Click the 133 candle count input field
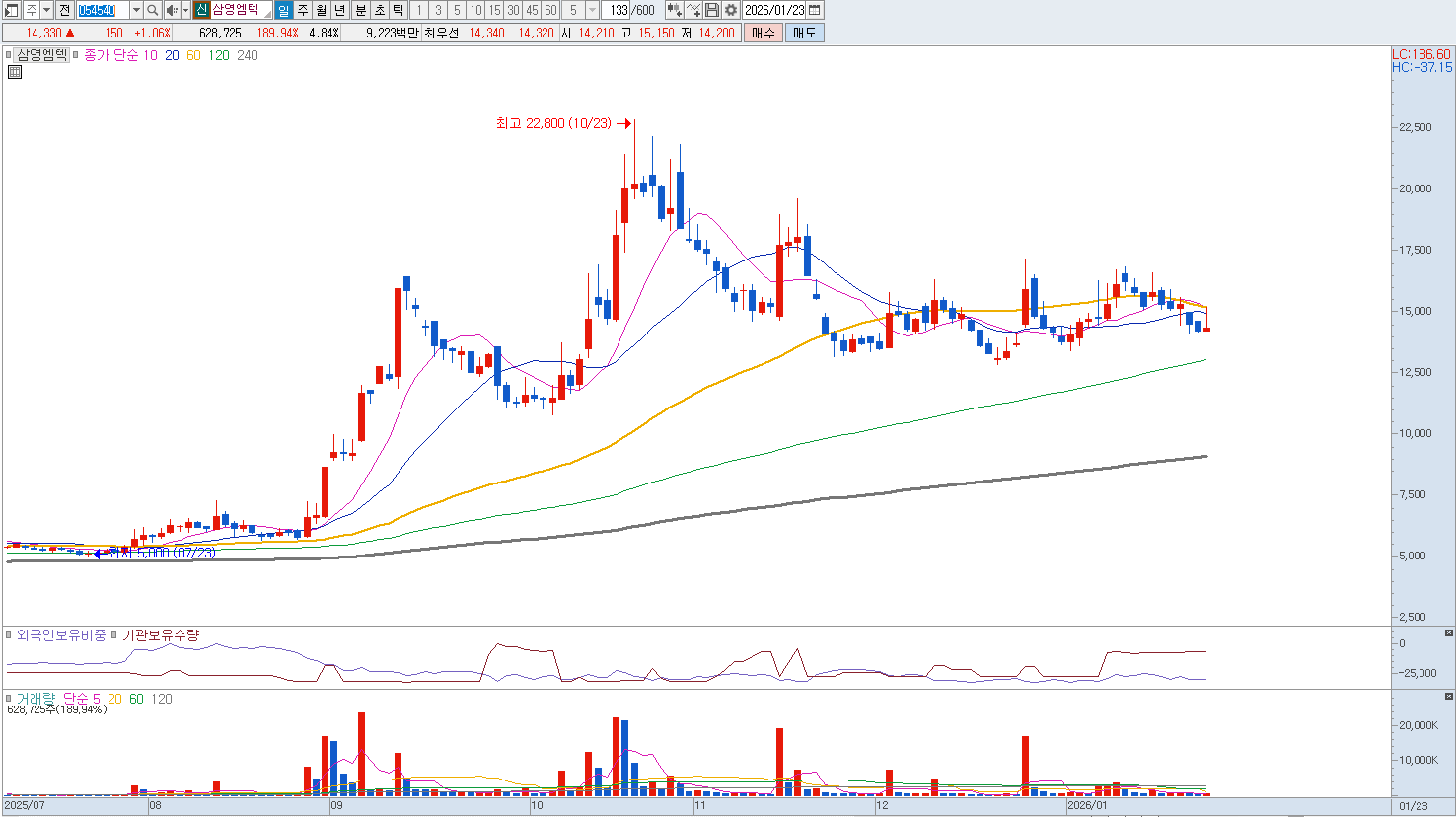The height and width of the screenshot is (817, 1456). (619, 10)
